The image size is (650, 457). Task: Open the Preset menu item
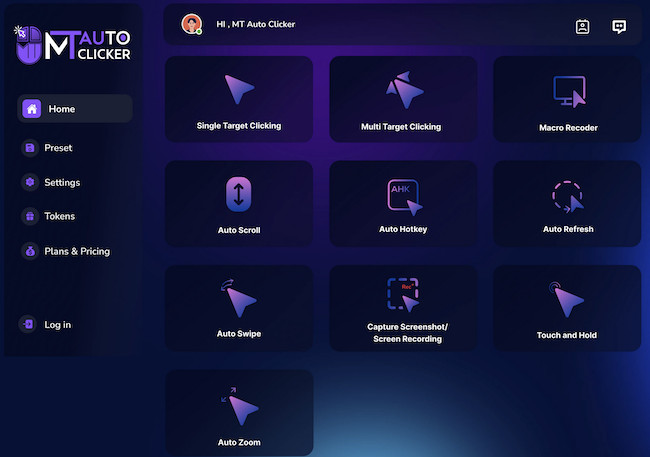(58, 148)
